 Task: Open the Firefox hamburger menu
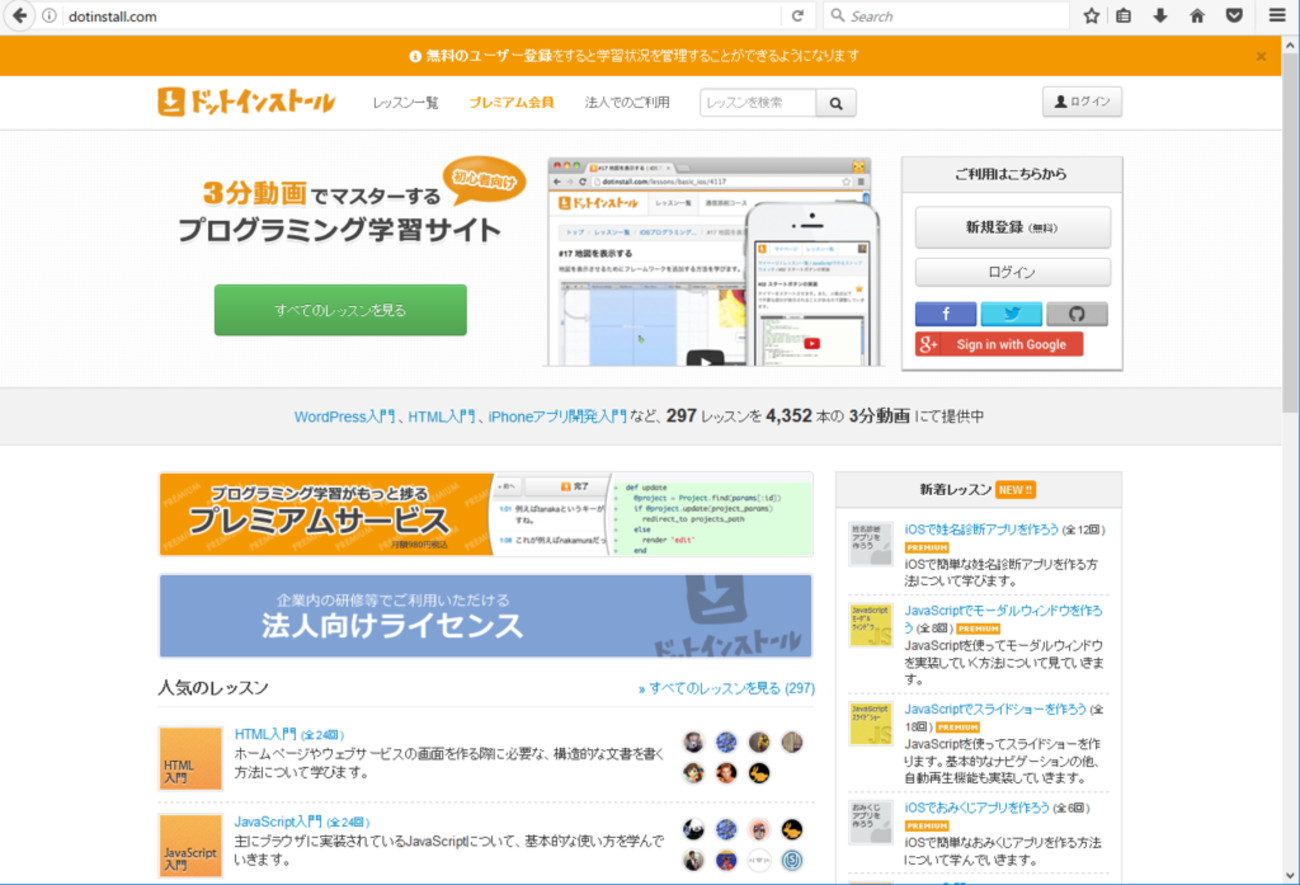tap(1277, 16)
